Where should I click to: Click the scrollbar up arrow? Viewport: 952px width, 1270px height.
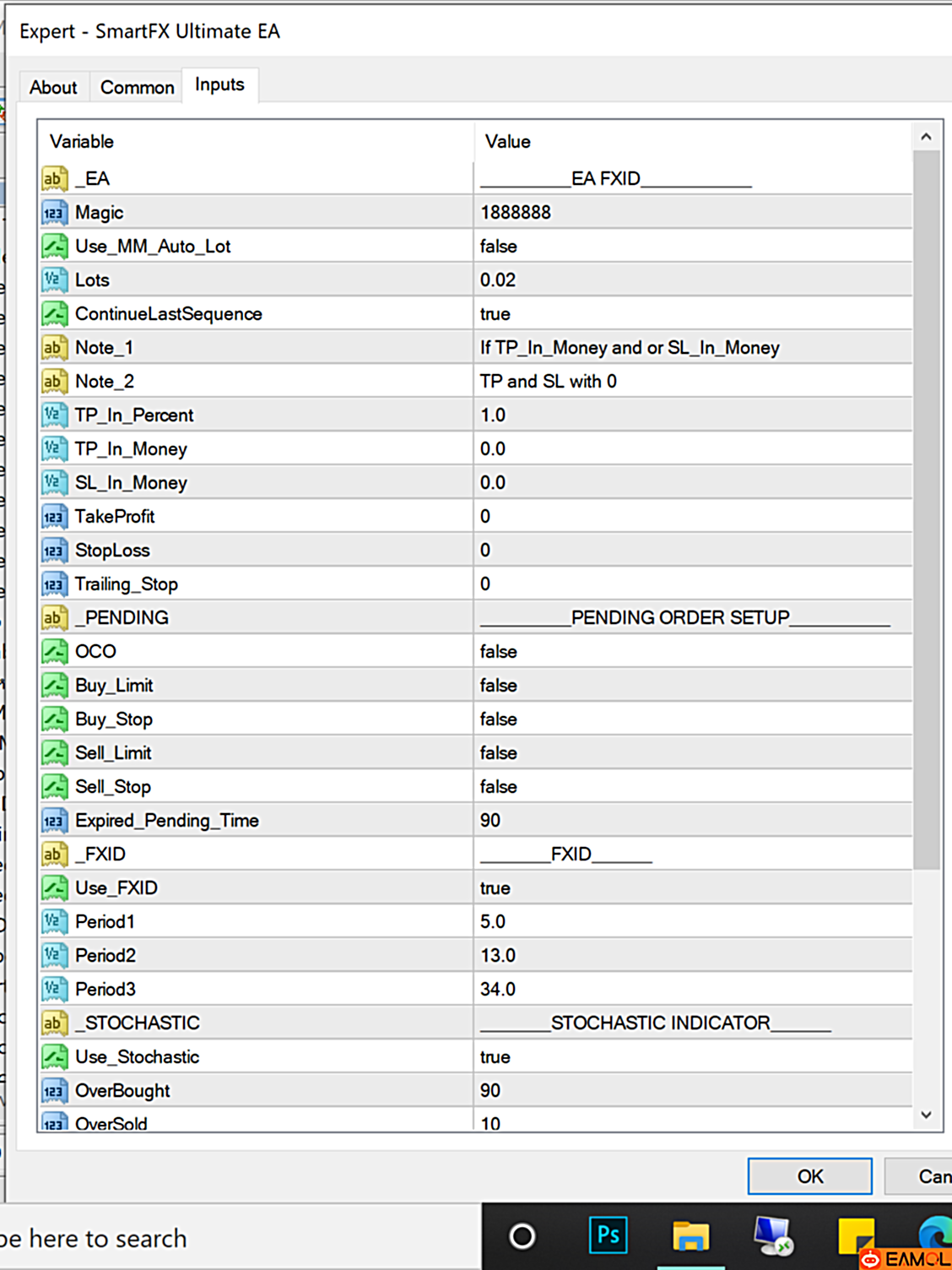(927, 137)
